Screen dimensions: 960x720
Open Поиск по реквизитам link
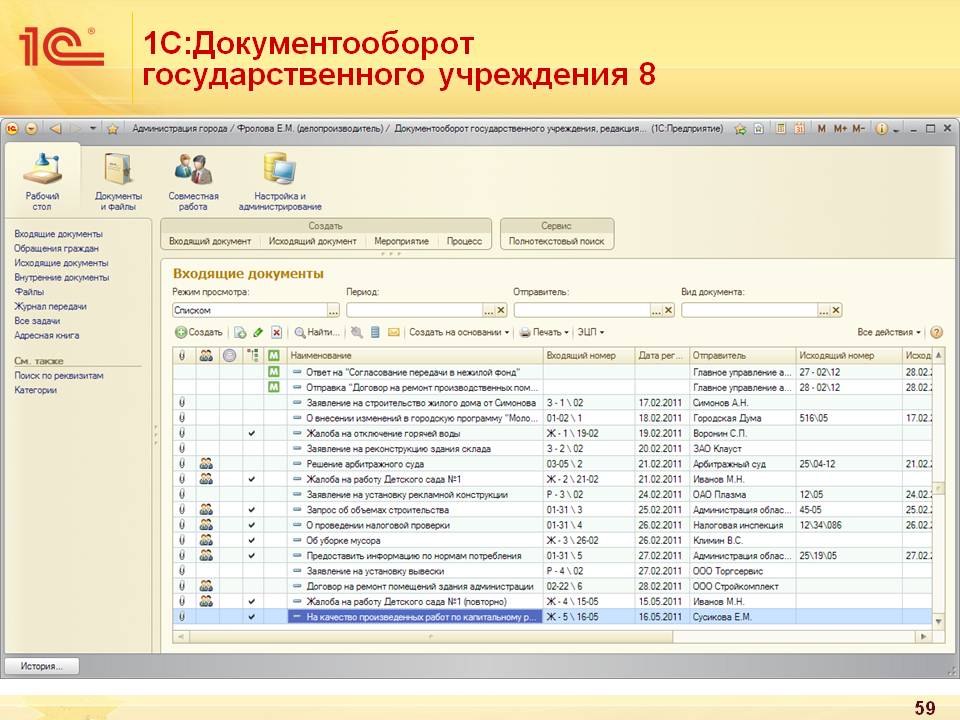coord(59,376)
